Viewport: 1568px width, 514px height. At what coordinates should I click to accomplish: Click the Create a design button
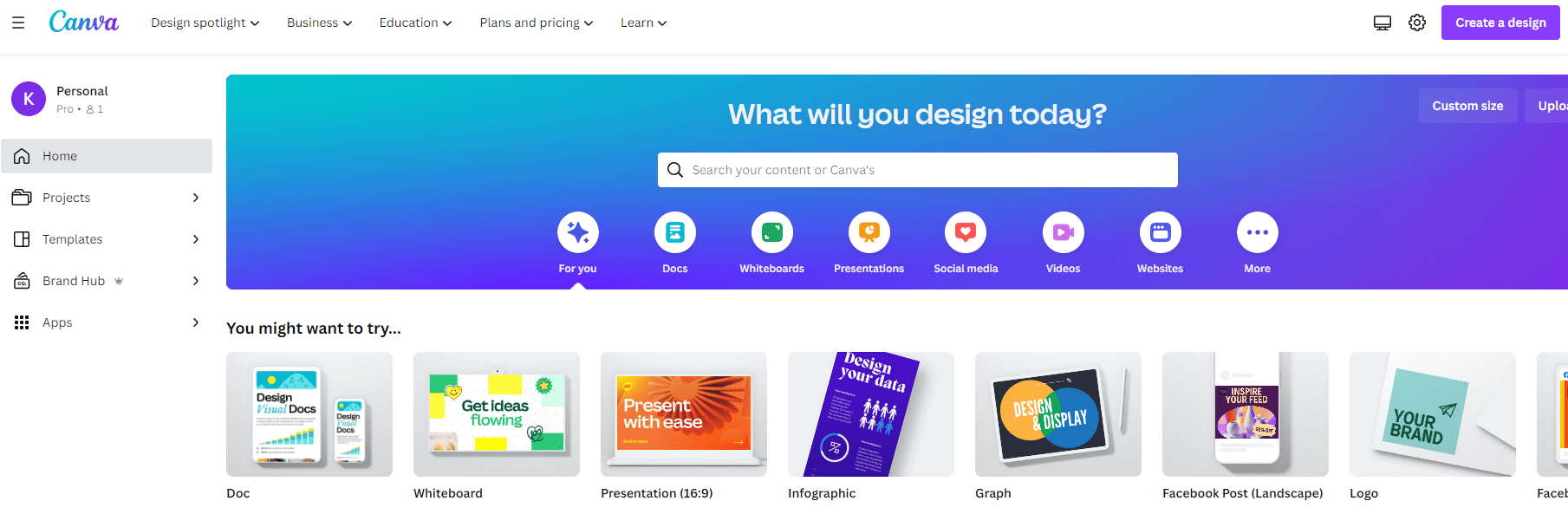point(1500,23)
